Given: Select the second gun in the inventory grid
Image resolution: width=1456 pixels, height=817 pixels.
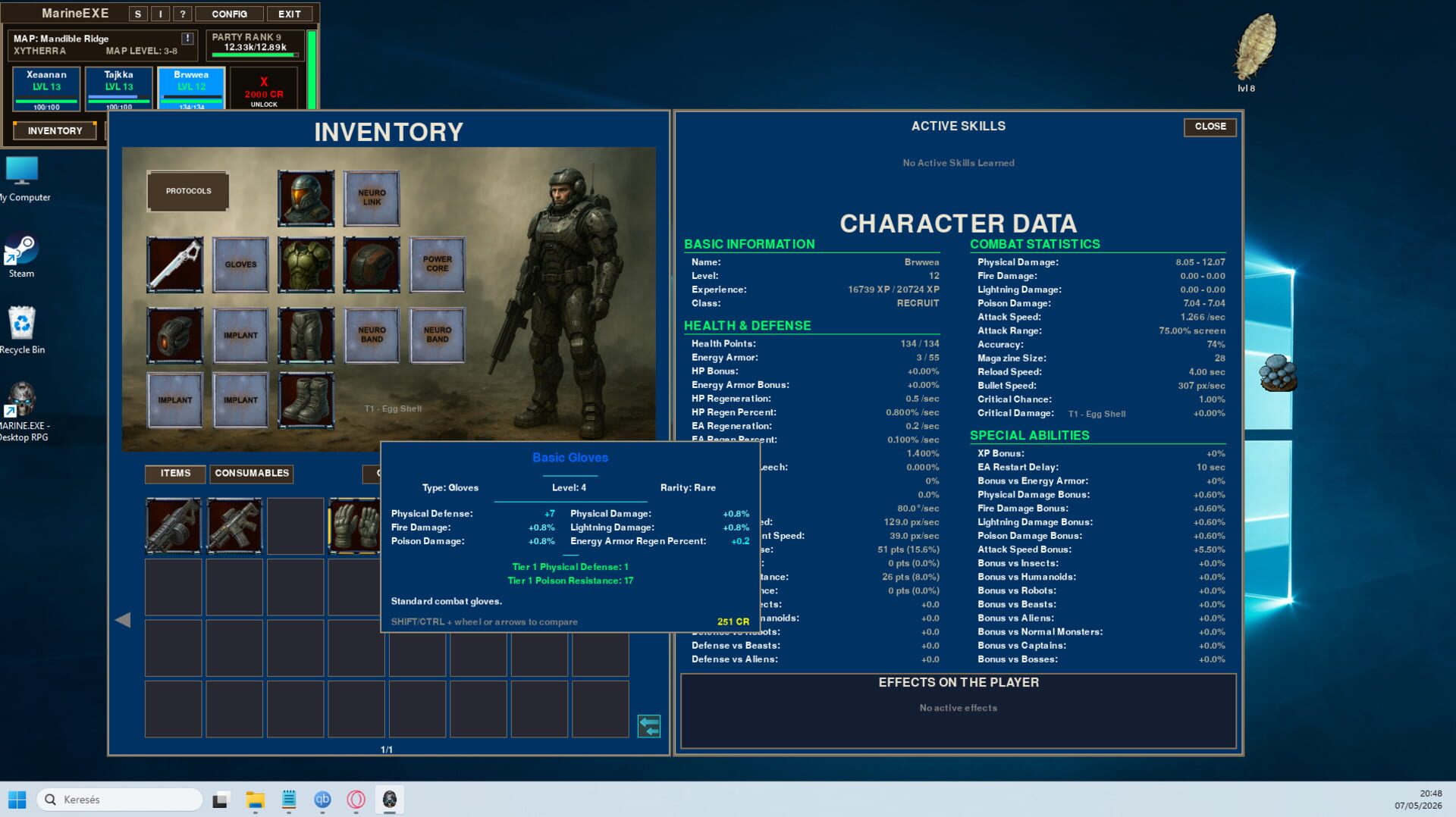Looking at the screenshot, I should (234, 525).
